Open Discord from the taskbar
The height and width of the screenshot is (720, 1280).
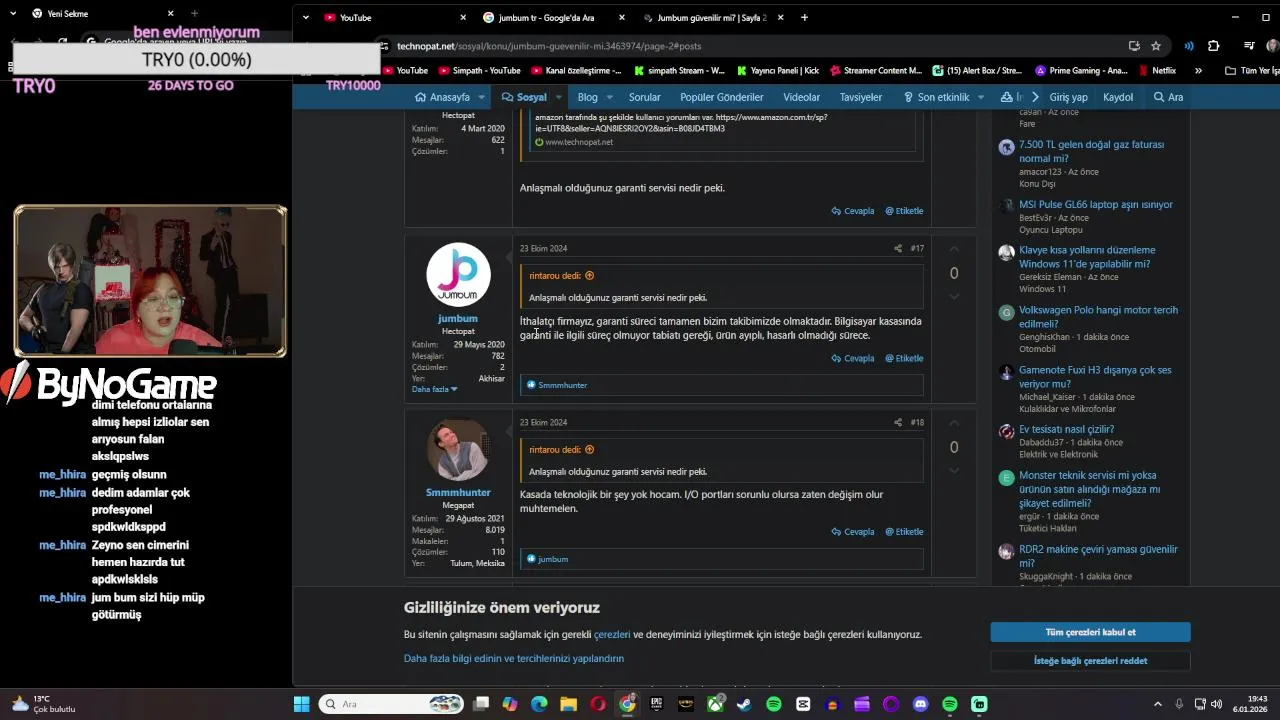coord(920,704)
